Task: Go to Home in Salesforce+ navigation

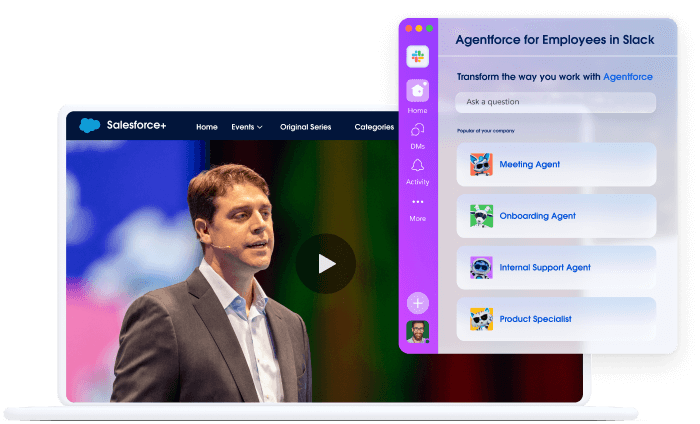Action: pos(207,127)
